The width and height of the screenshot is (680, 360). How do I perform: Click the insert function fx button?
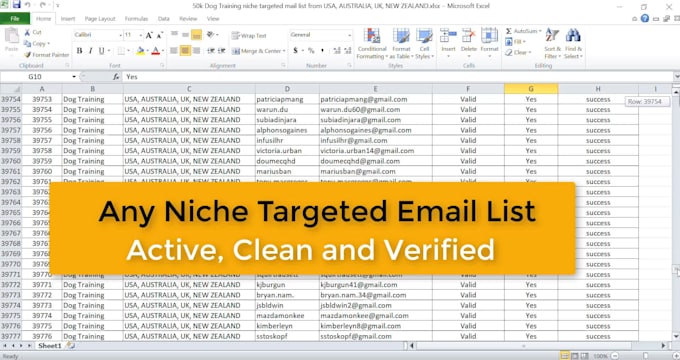116,77
